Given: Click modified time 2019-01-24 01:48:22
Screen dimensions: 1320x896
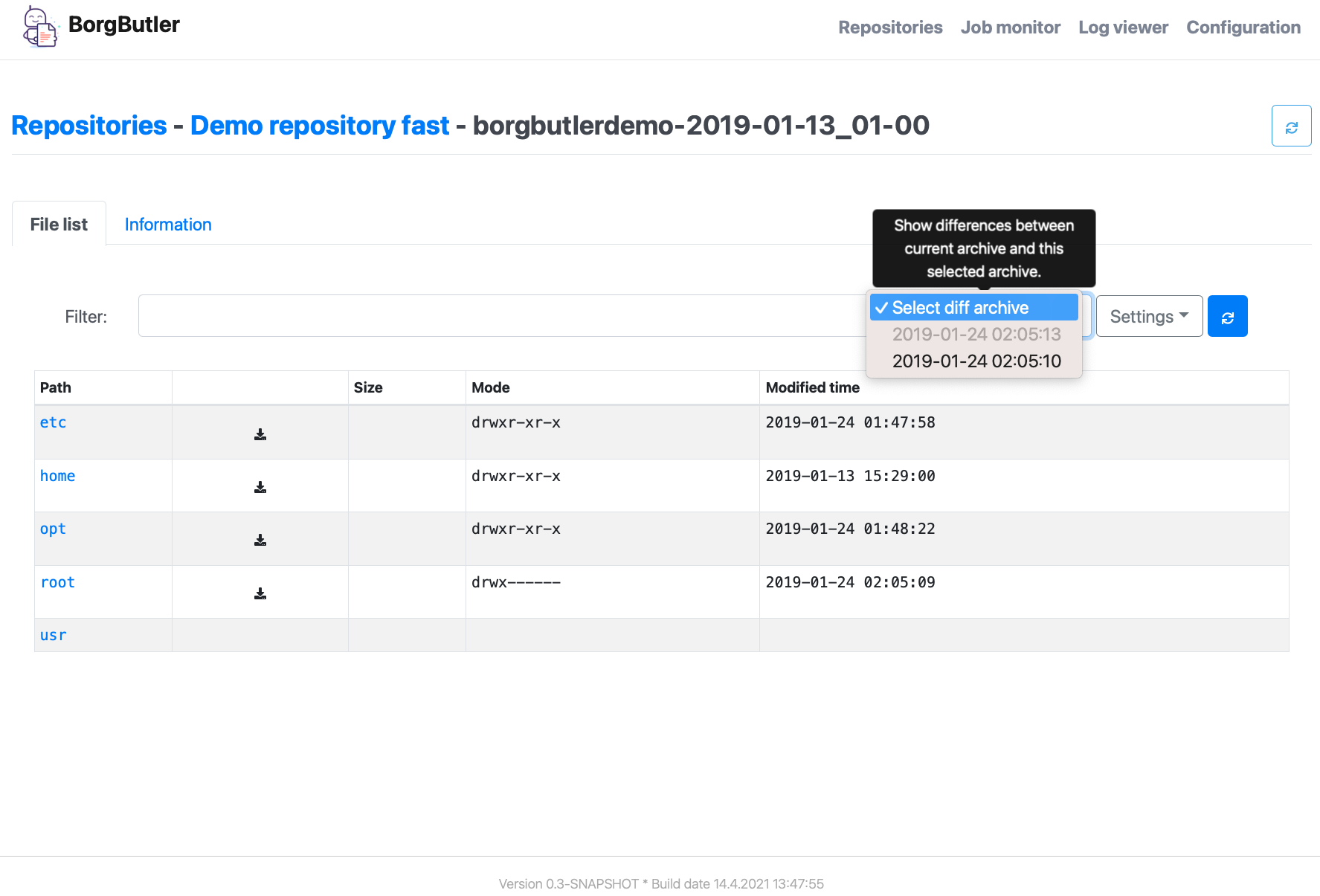Looking at the screenshot, I should (851, 529).
